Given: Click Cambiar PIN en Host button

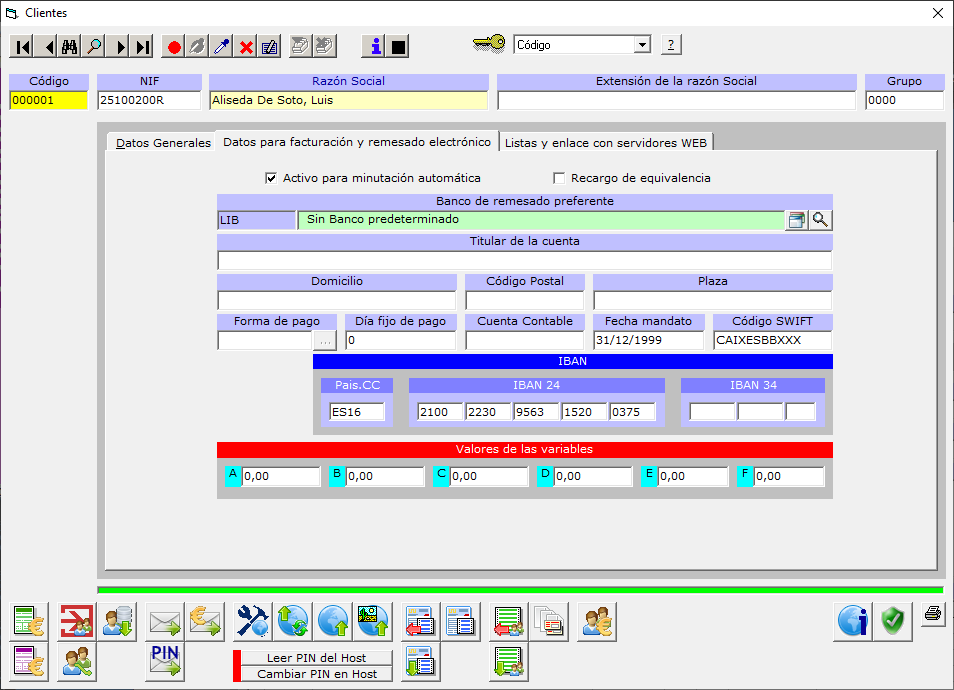Looking at the screenshot, I should pyautogui.click(x=316, y=674).
